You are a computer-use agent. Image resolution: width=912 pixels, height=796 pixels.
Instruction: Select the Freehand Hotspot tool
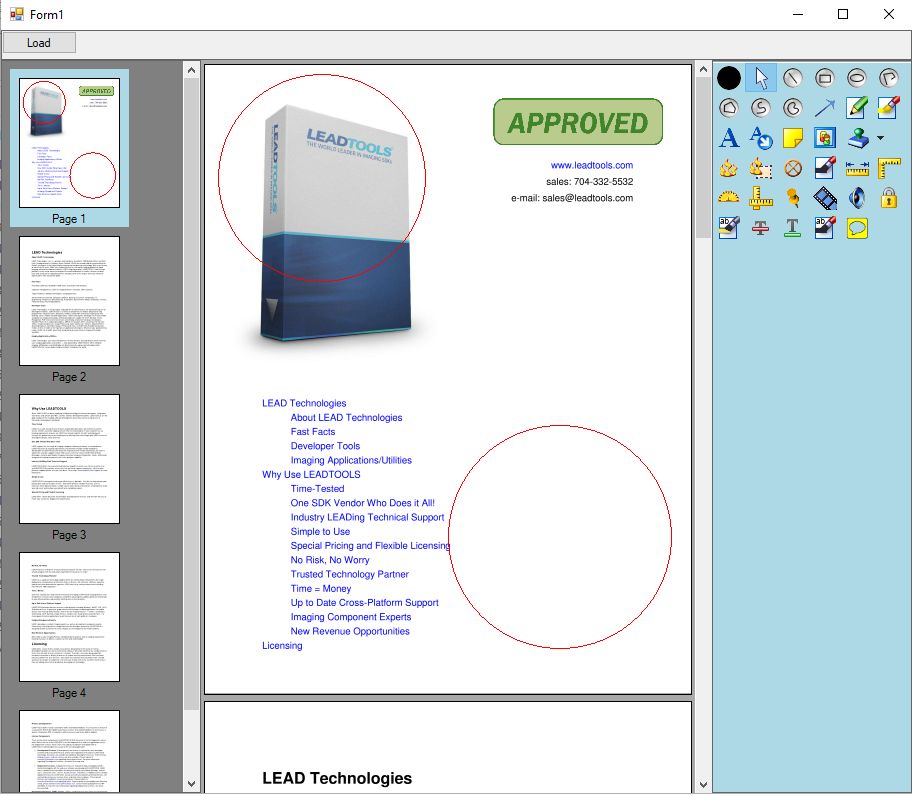point(761,169)
